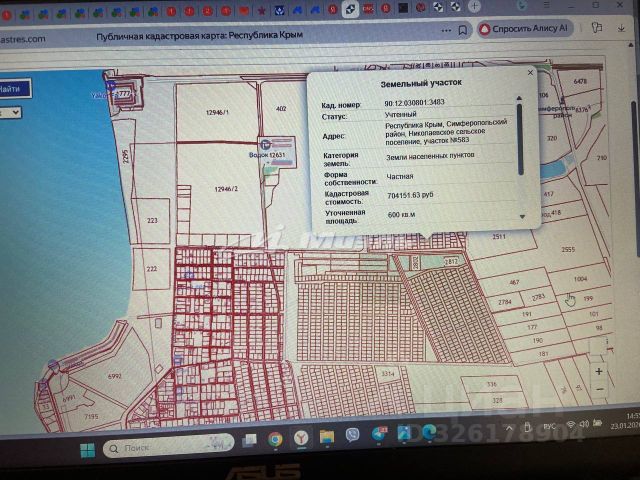640x480 pixels.
Task: Open Yandex Browser from taskbar
Action: click(x=301, y=438)
